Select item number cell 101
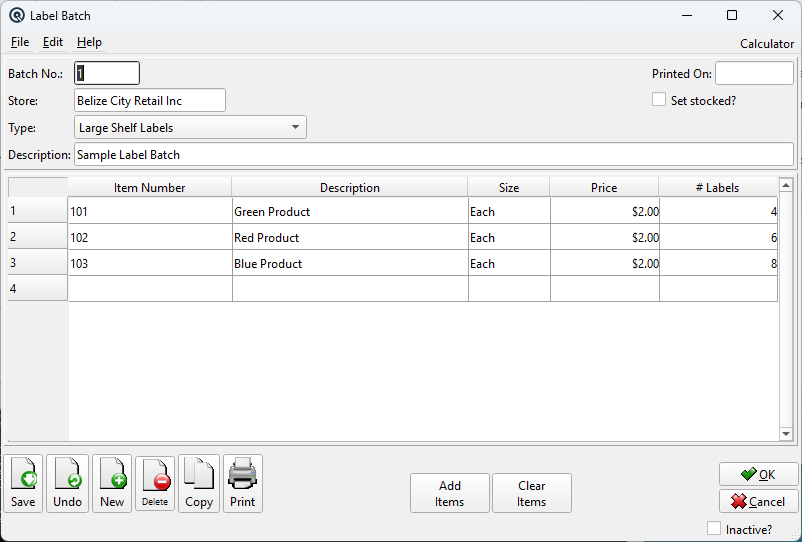 point(150,211)
